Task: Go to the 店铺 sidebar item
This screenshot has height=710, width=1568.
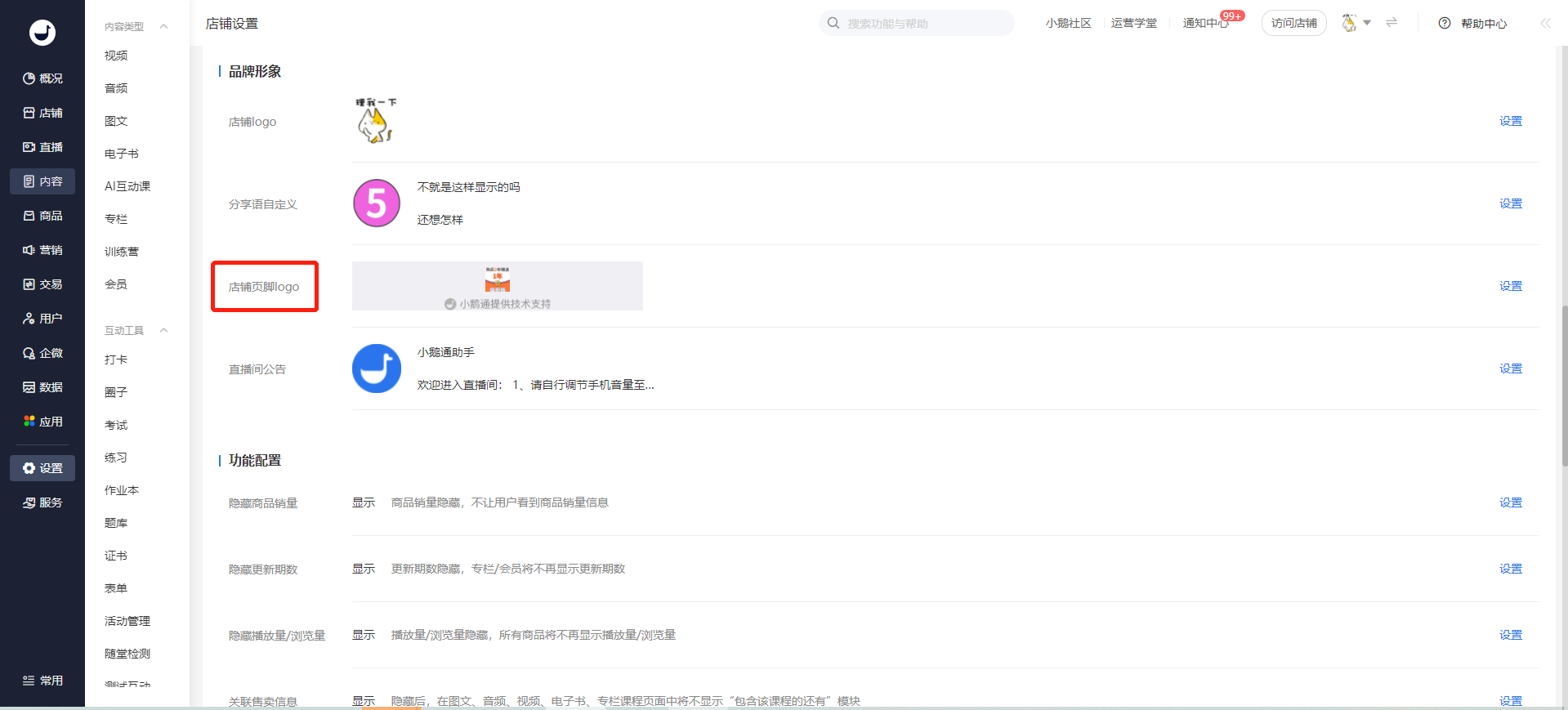Action: pyautogui.click(x=42, y=113)
